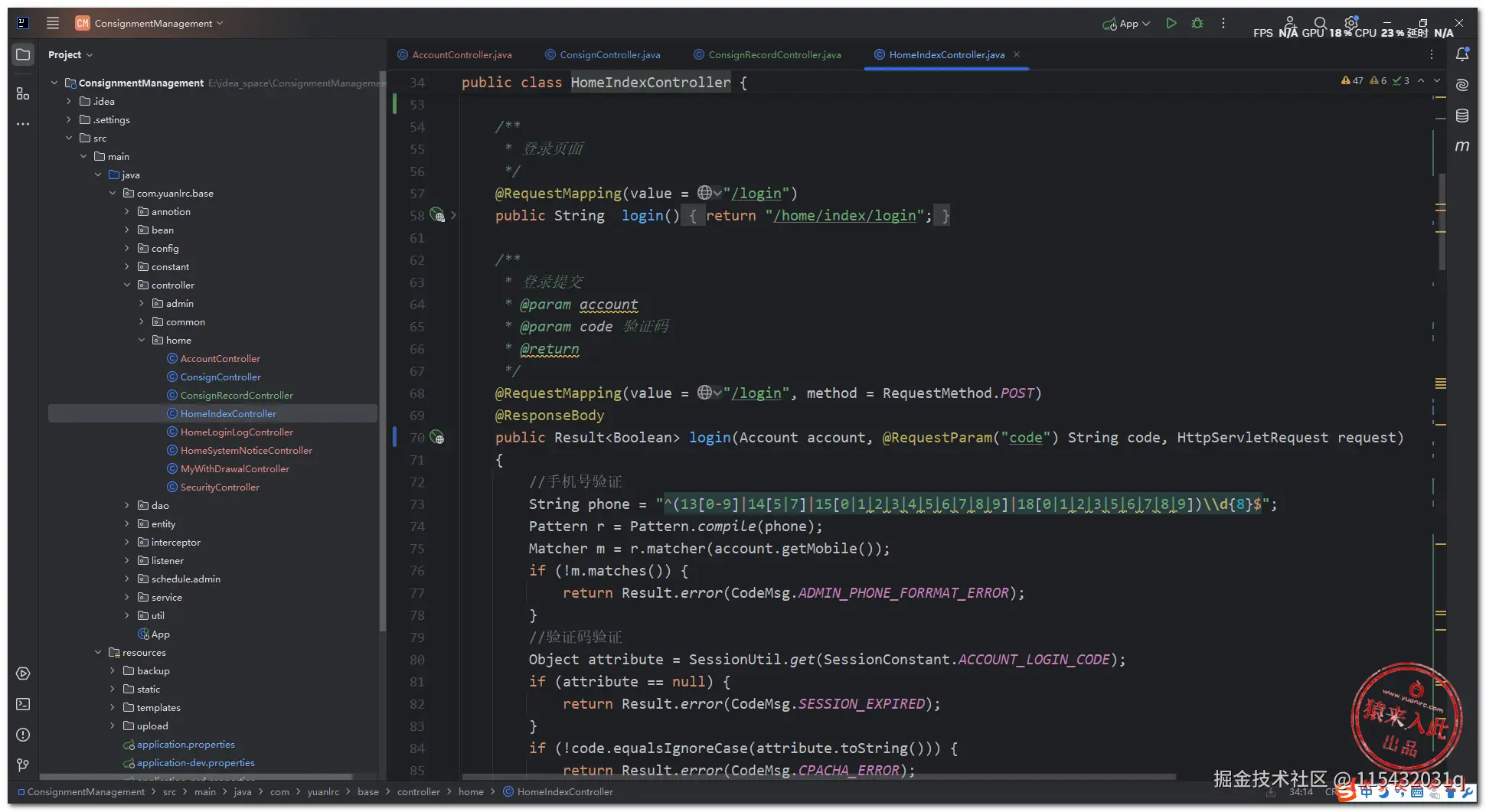Open IDE settings gear
The height and width of the screenshot is (812, 1486).
[x=1351, y=23]
